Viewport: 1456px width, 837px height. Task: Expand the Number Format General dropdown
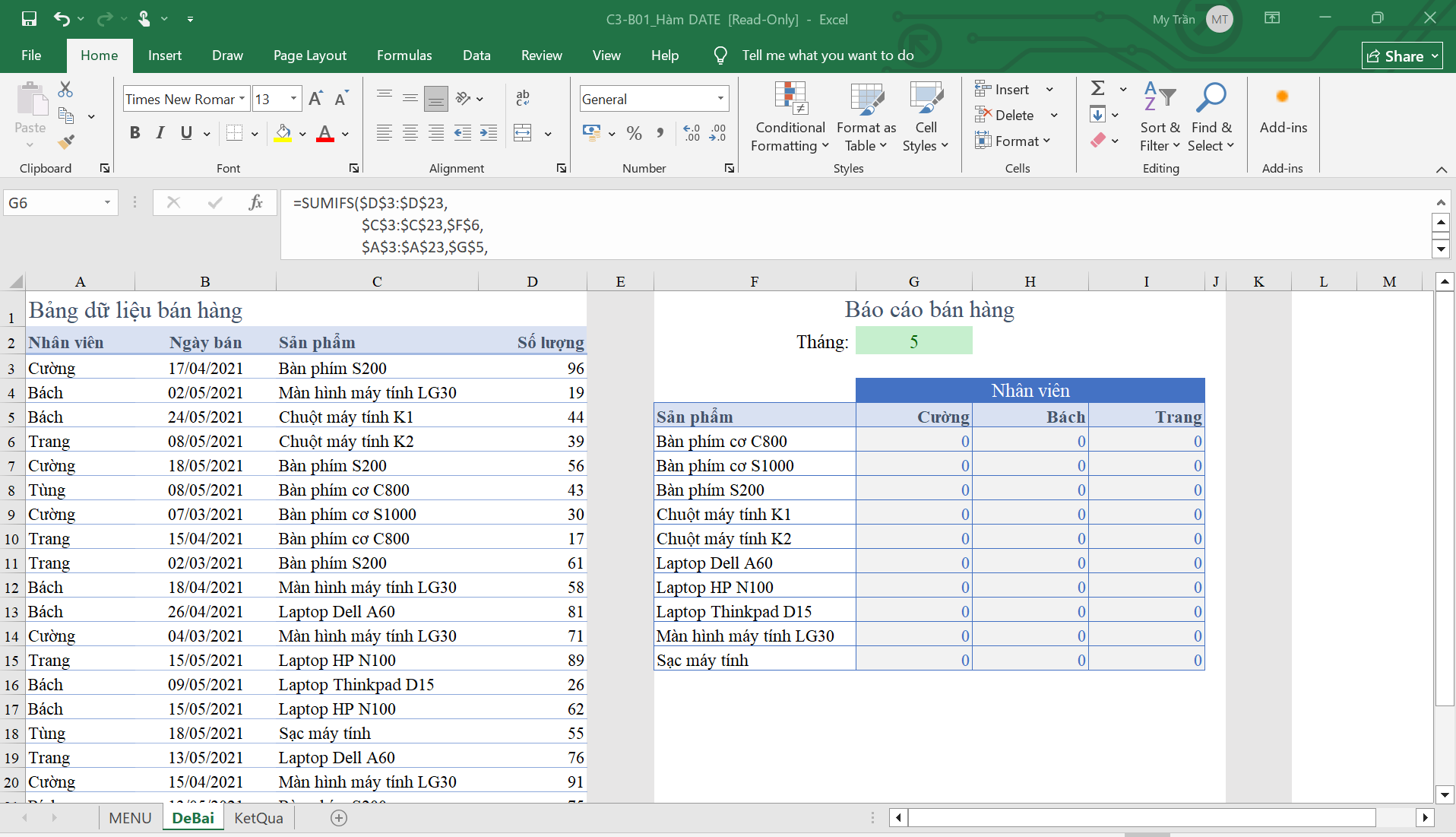(720, 99)
